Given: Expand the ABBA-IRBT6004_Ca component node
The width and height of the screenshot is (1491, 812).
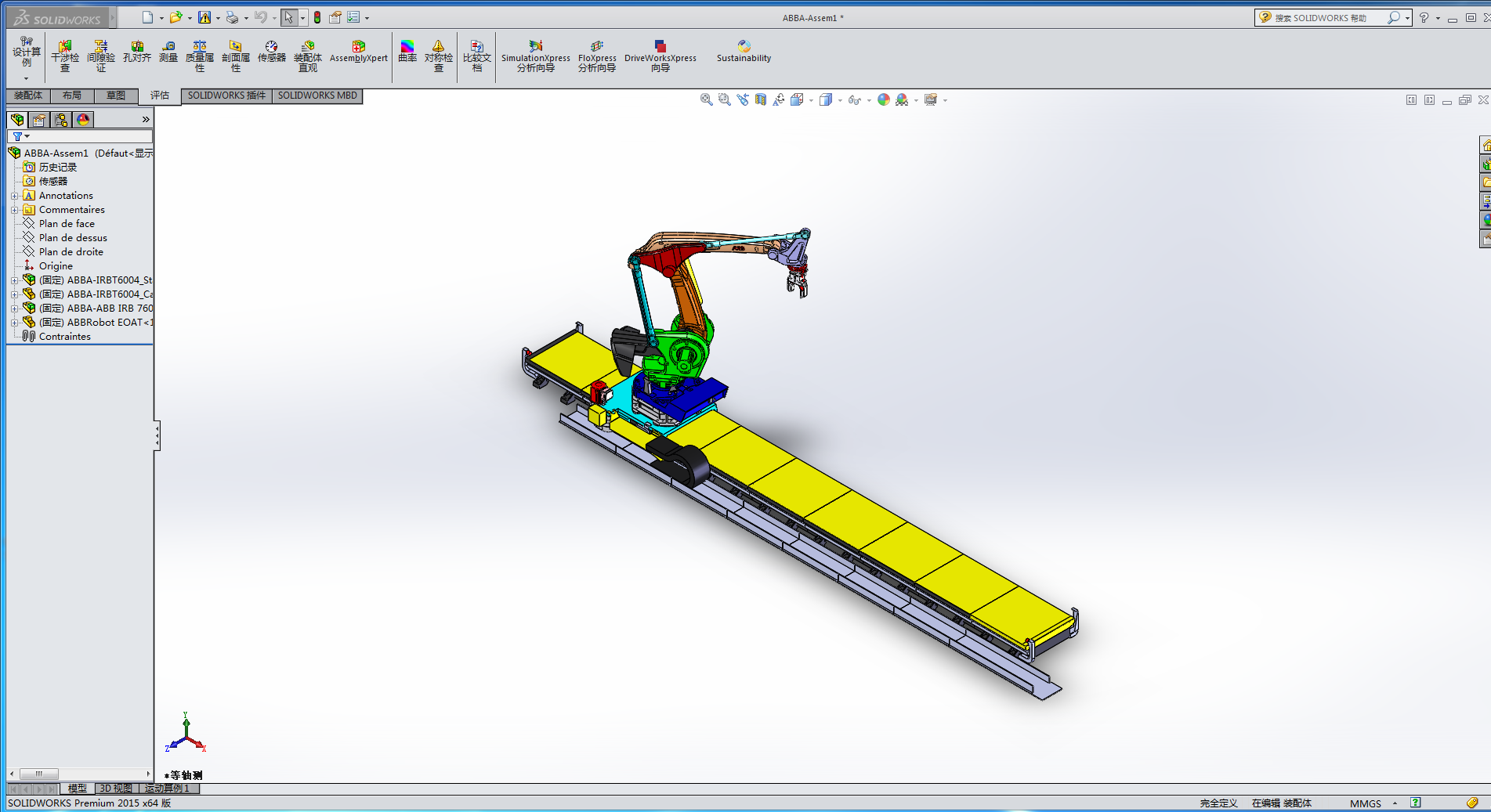Looking at the screenshot, I should pos(14,294).
